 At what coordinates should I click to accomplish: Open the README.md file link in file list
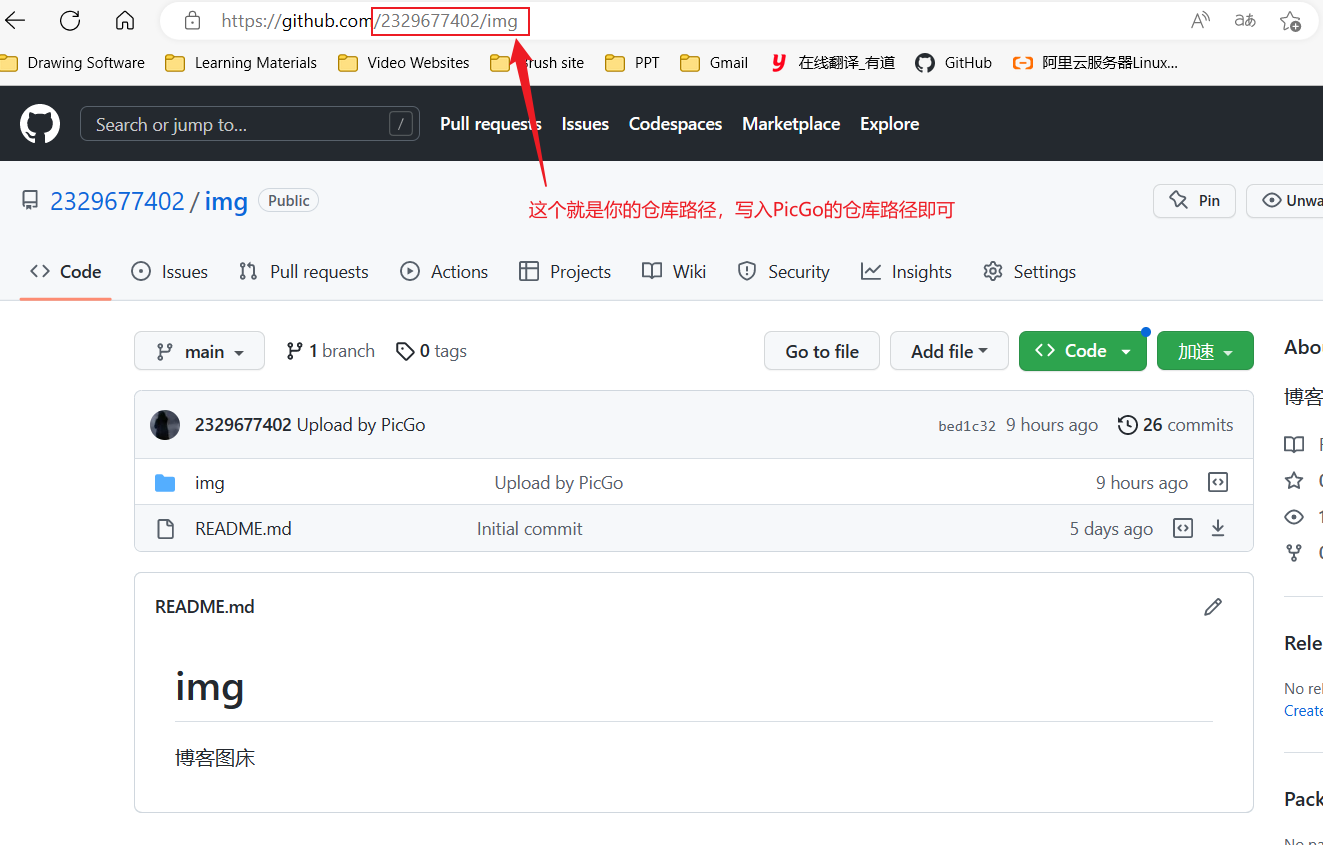tap(243, 529)
